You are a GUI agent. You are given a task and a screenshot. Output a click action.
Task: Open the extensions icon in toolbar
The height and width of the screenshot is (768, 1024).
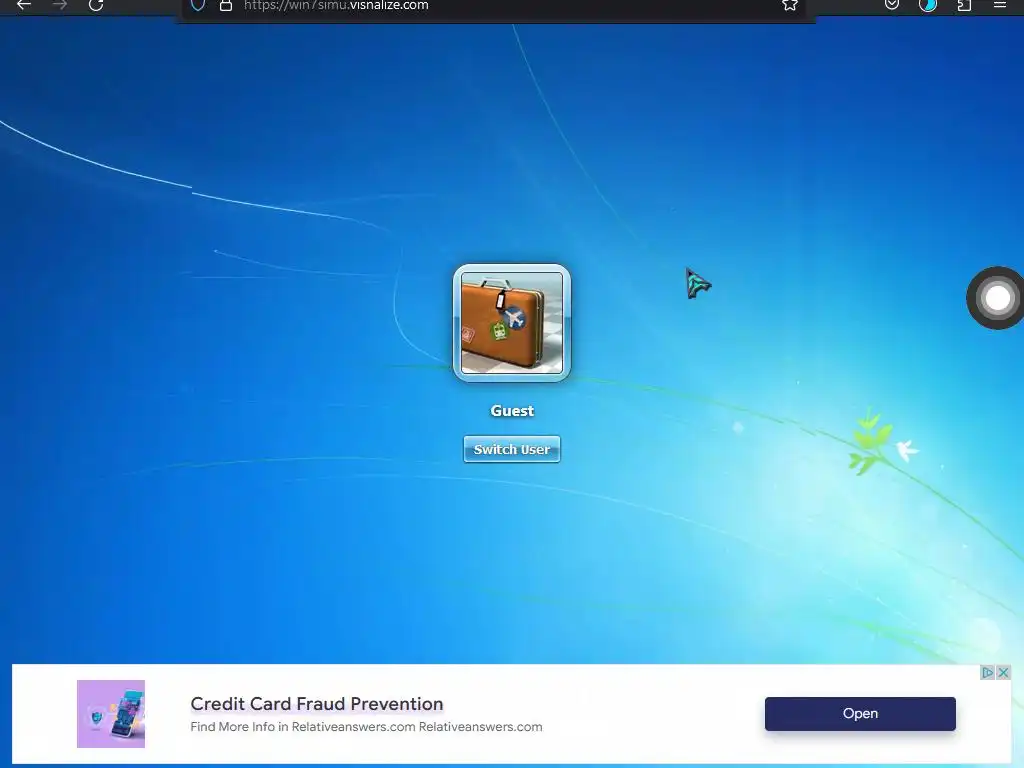964,5
